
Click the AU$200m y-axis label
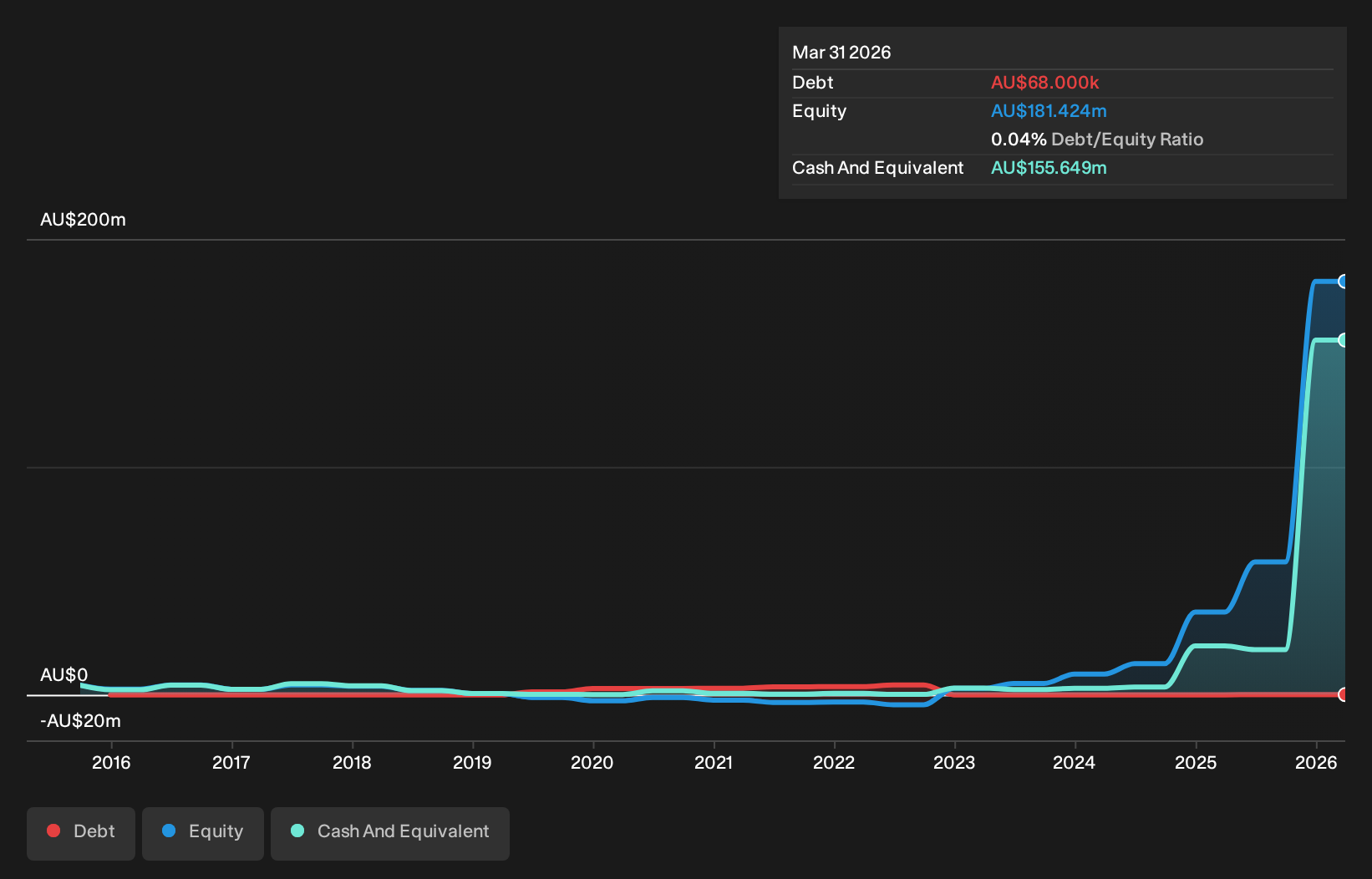point(83,220)
